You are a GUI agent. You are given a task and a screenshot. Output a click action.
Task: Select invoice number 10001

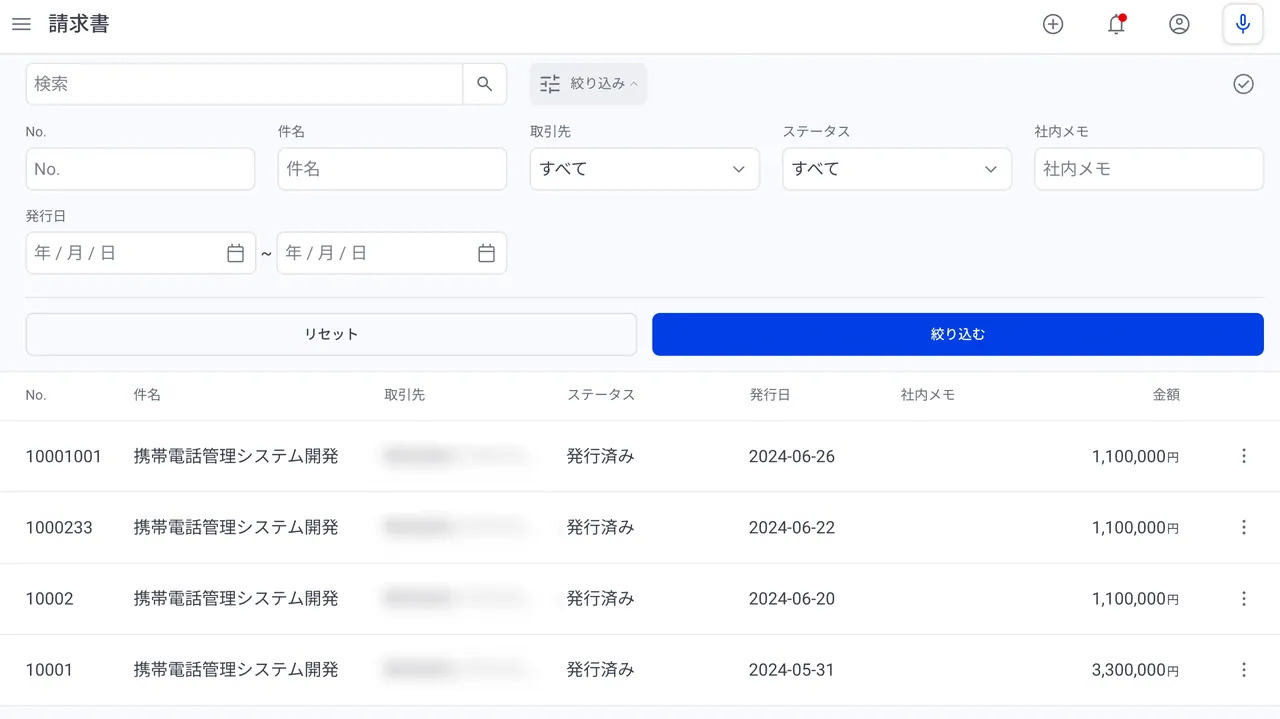point(49,669)
